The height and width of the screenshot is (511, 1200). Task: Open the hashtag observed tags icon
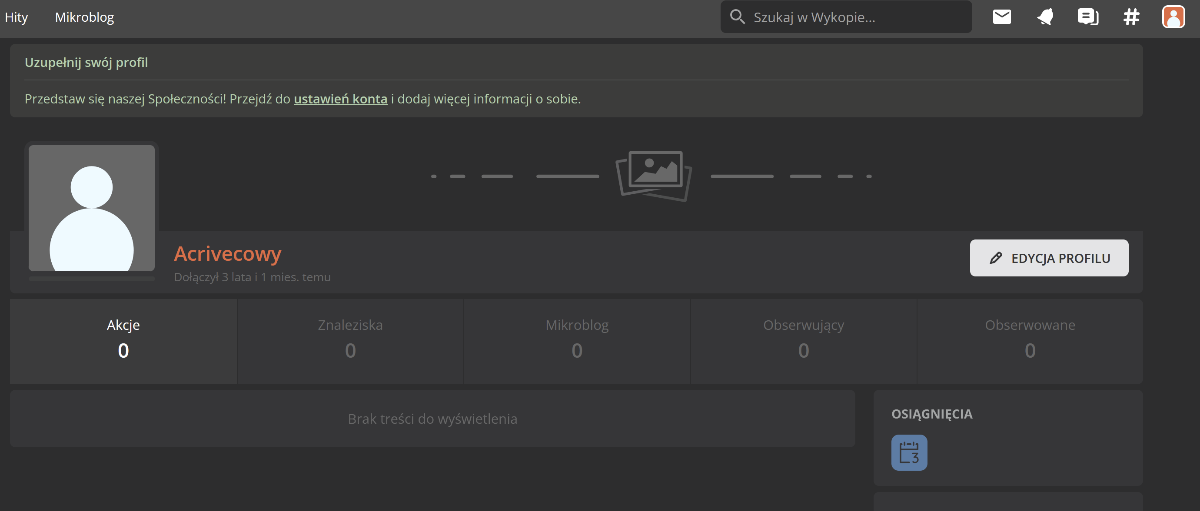coord(1131,17)
